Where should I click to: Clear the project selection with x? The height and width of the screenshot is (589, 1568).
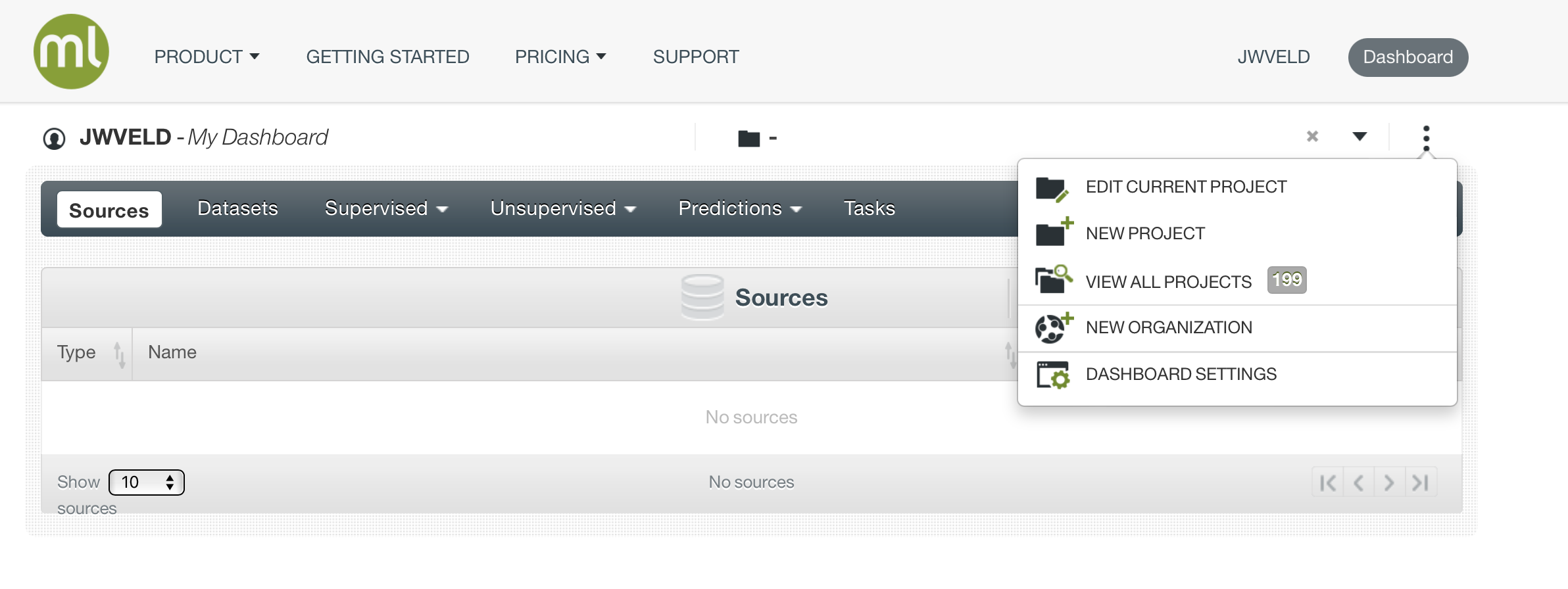coord(1312,136)
